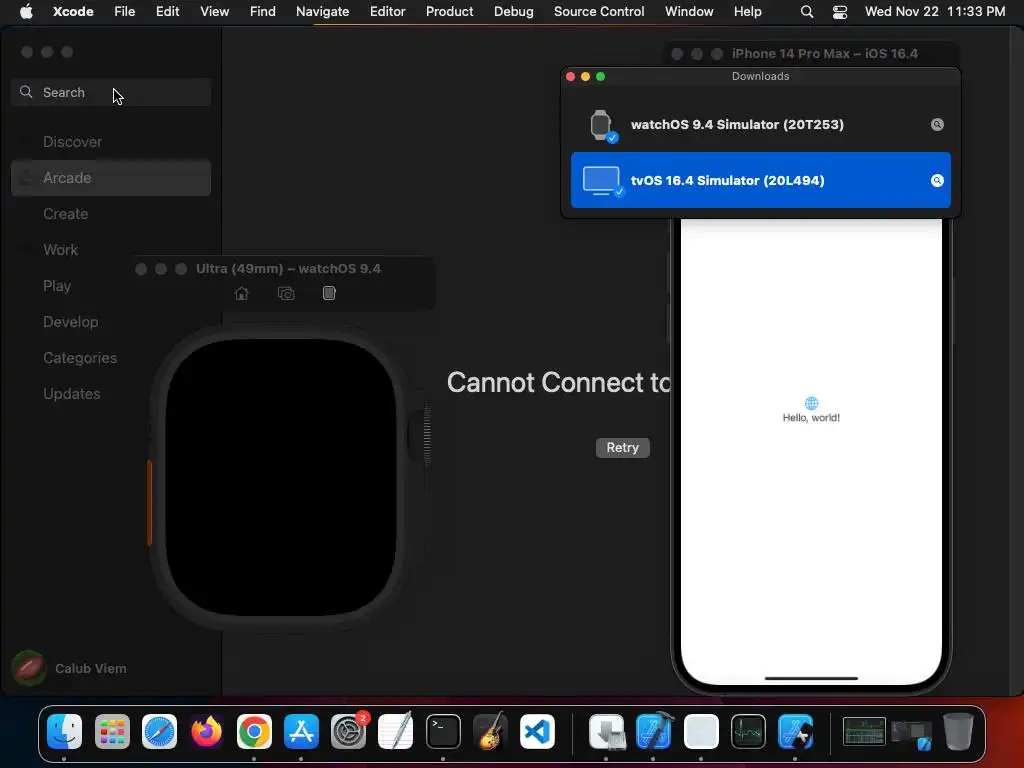Reveal the watchOS 9.4 Simulator in Finder
This screenshot has width=1024, height=768.
pos(937,124)
